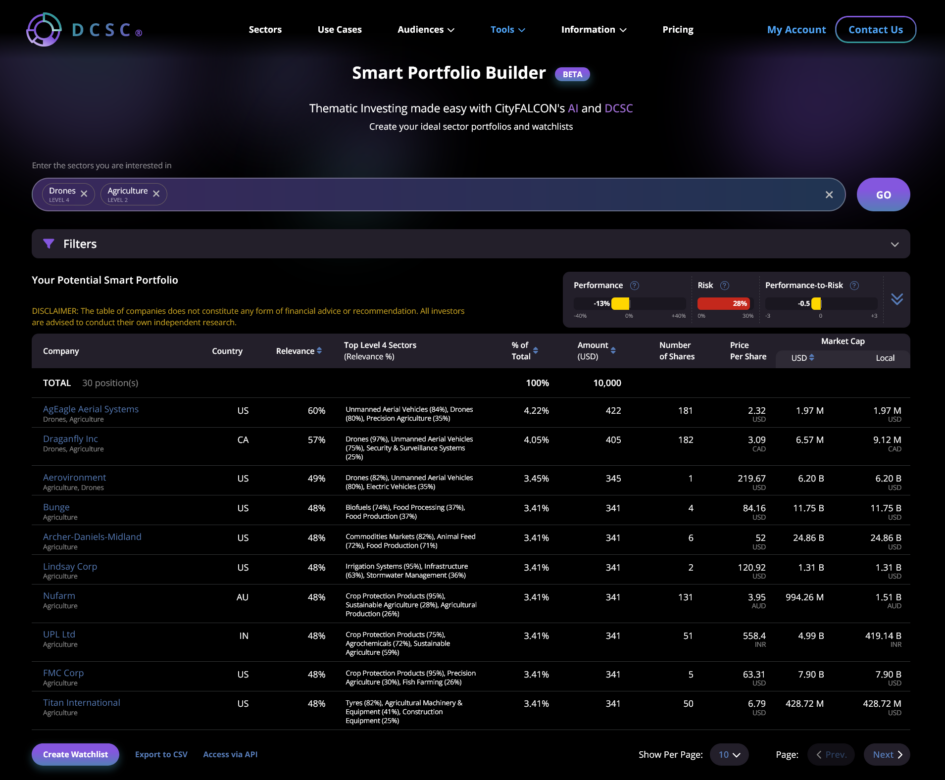The height and width of the screenshot is (780, 945).
Task: Open the Audiences menu
Action: 425,30
